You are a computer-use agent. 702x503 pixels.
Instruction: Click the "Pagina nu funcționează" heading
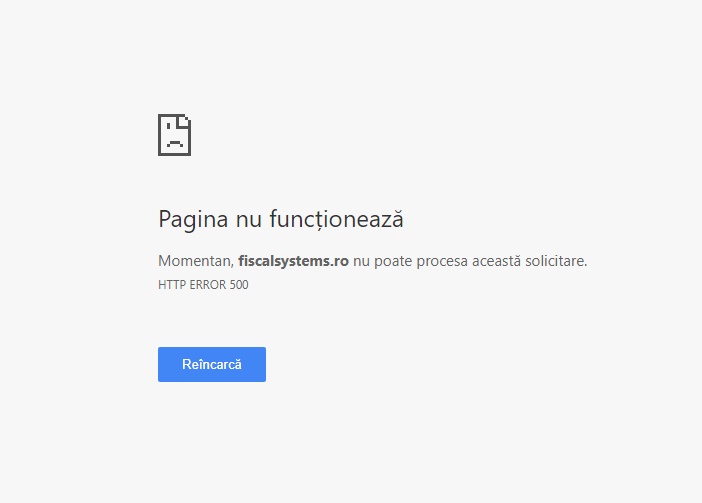coord(281,219)
